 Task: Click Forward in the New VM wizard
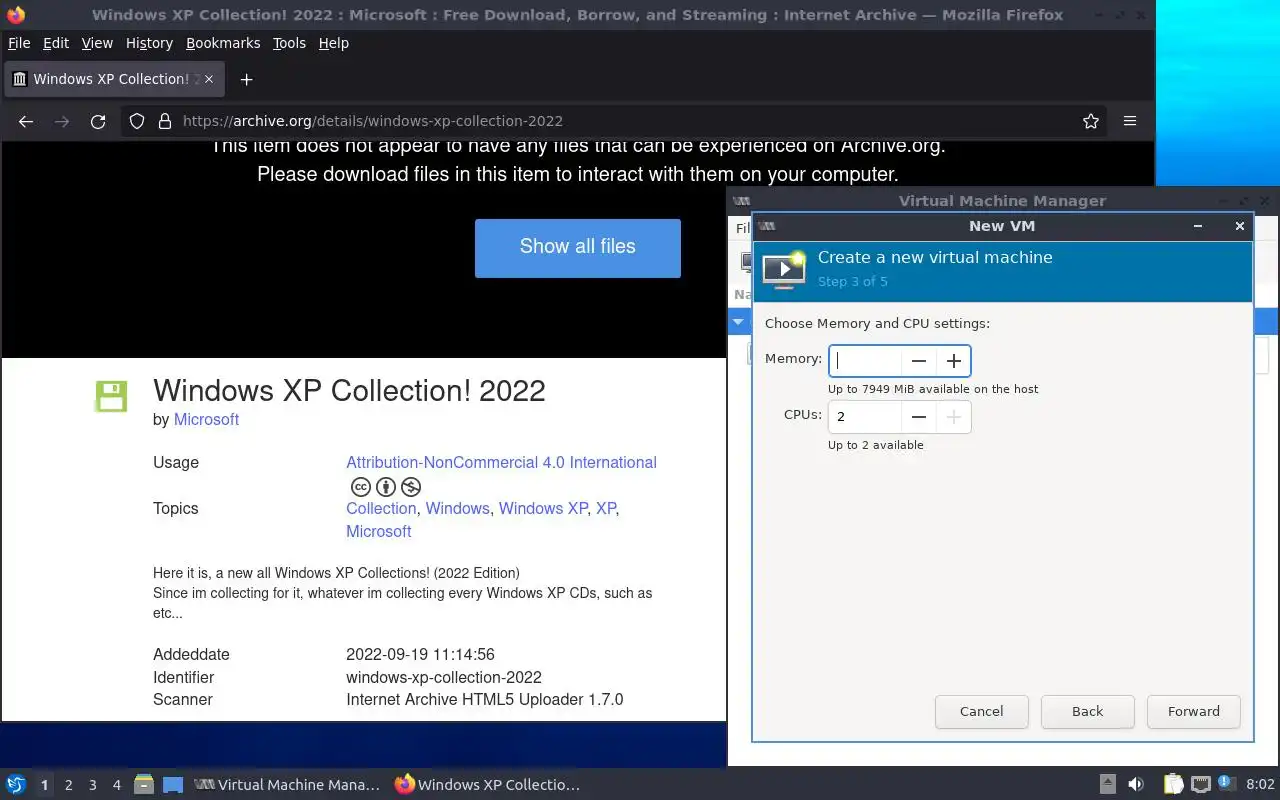pyautogui.click(x=1194, y=712)
